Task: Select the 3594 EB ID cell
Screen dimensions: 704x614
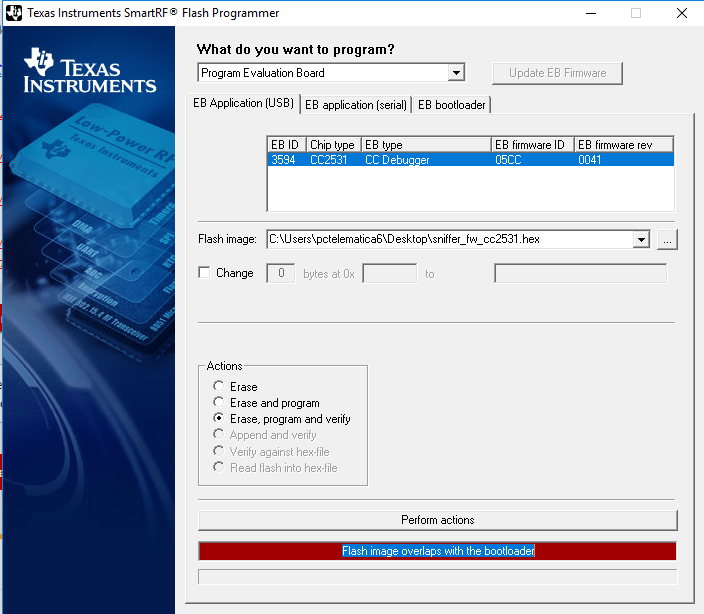Action: (x=283, y=160)
